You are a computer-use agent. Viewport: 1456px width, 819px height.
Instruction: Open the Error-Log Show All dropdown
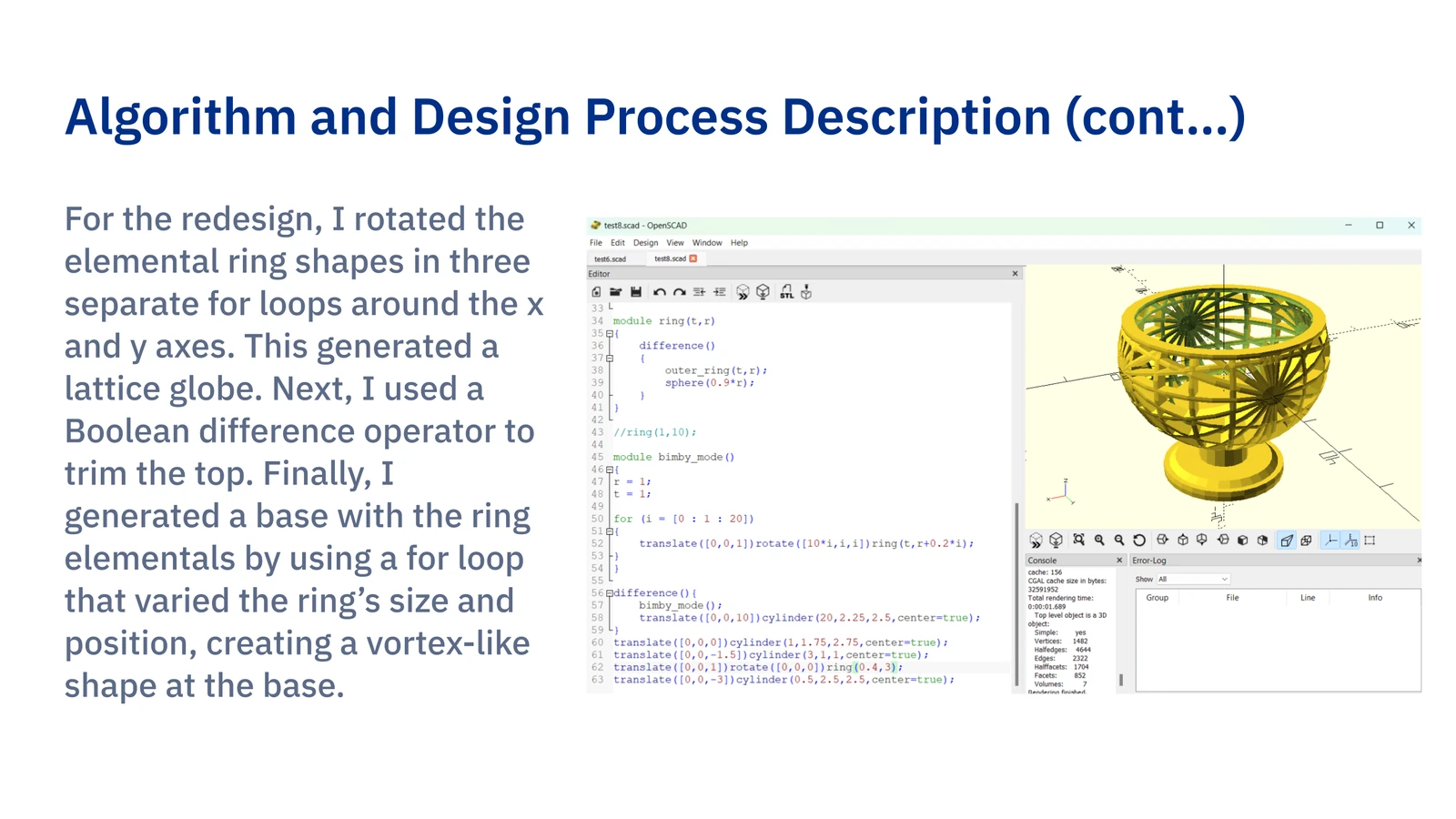[1193, 579]
